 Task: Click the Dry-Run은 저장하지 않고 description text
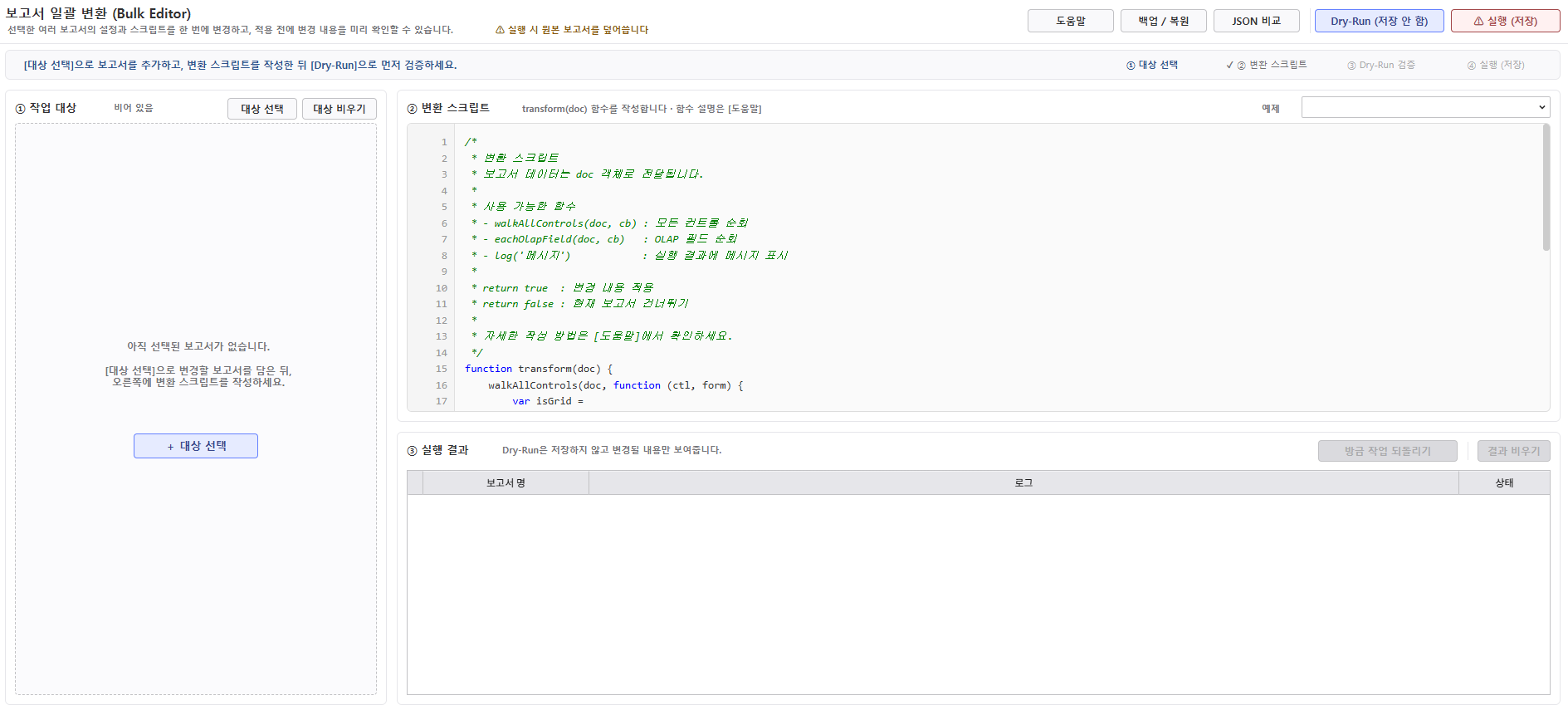612,450
